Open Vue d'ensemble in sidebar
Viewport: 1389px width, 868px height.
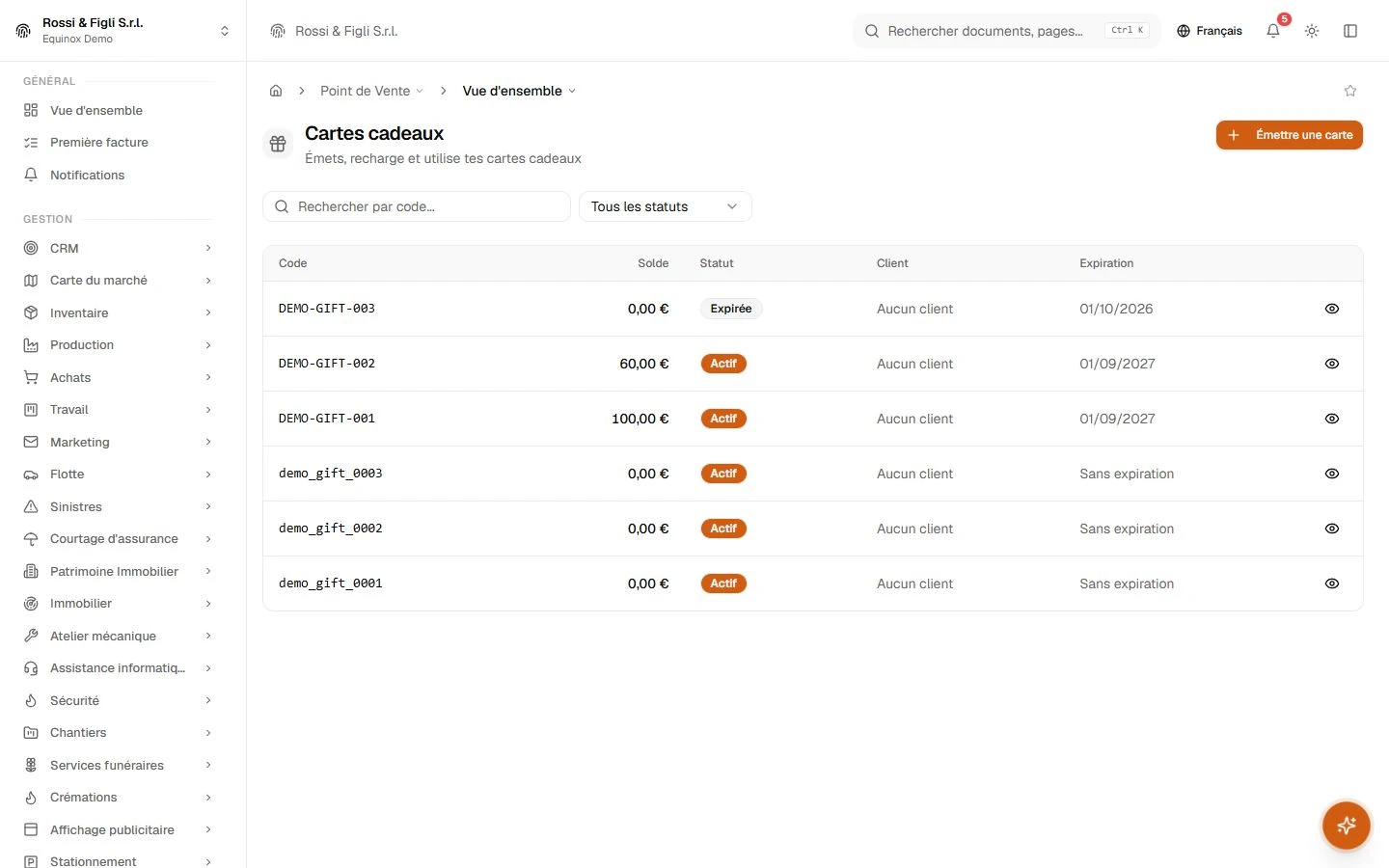120,110
